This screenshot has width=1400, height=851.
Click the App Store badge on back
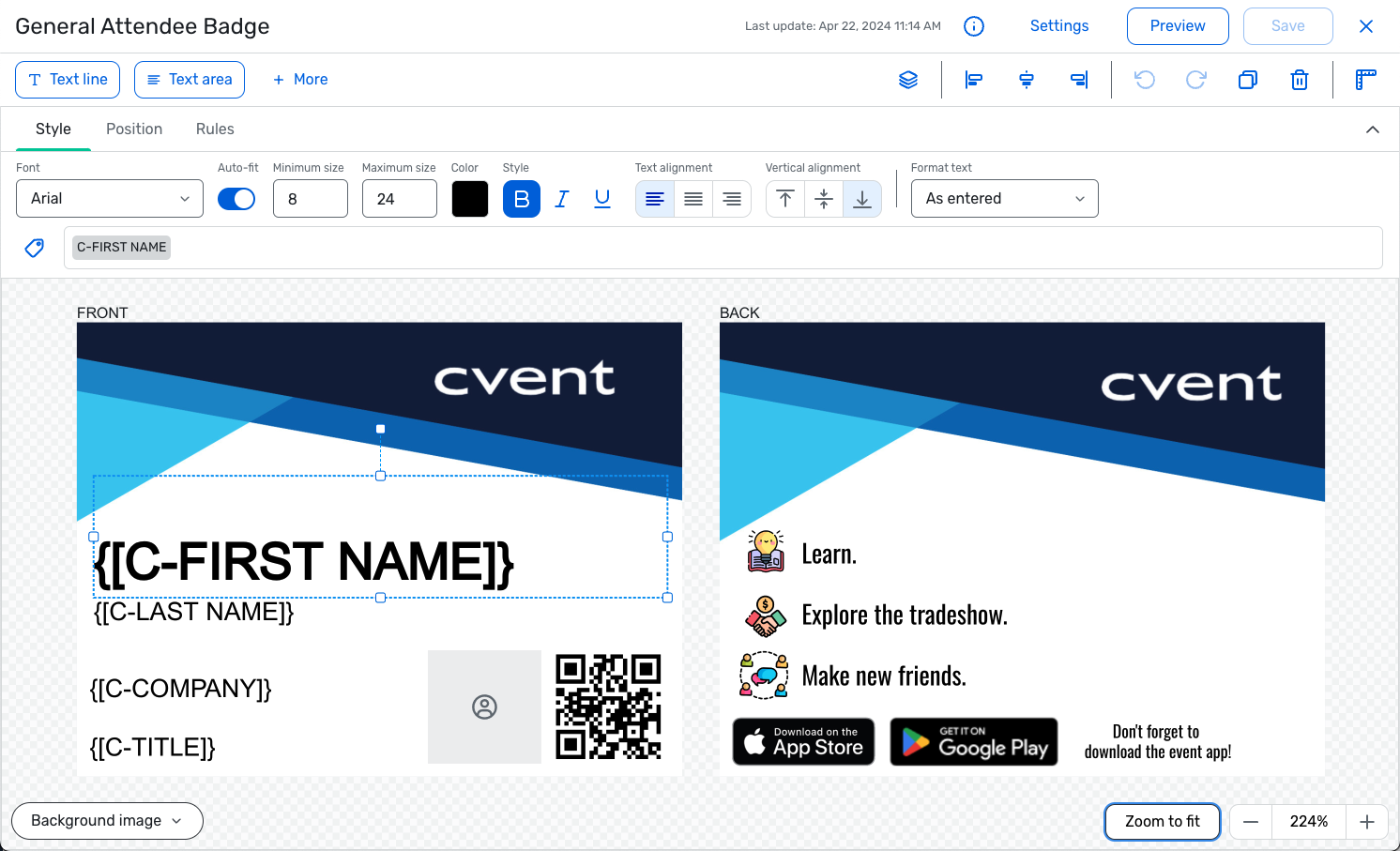point(803,742)
